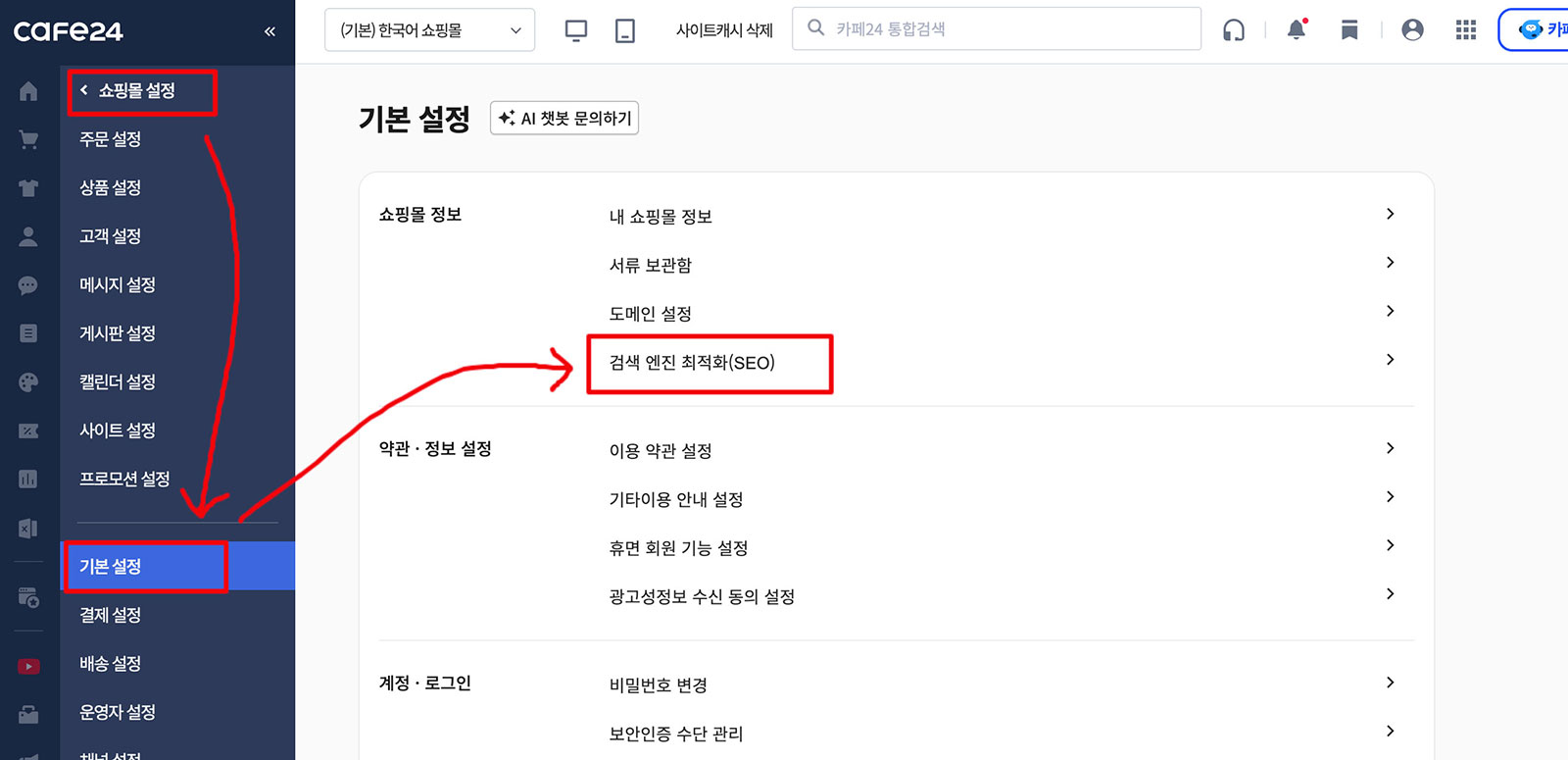Open the t-shirt products icon
The image size is (1568, 760).
coord(28,188)
